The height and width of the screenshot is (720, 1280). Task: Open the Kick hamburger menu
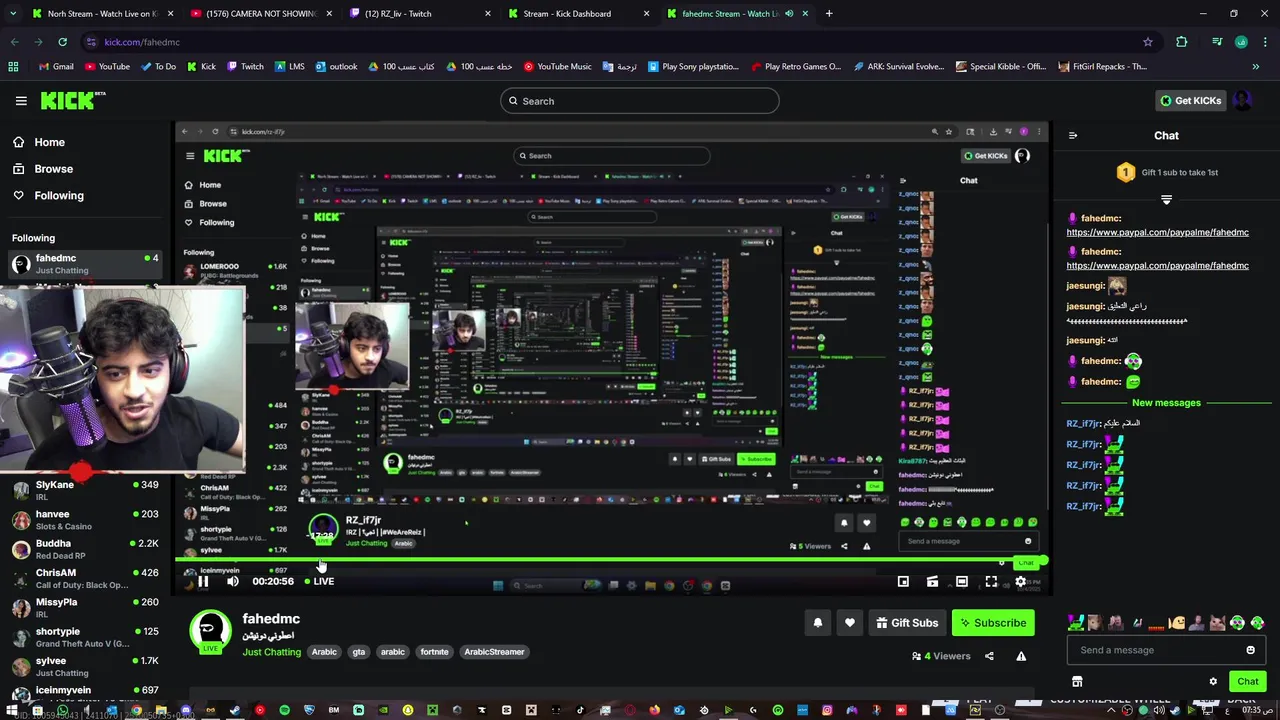(x=21, y=100)
